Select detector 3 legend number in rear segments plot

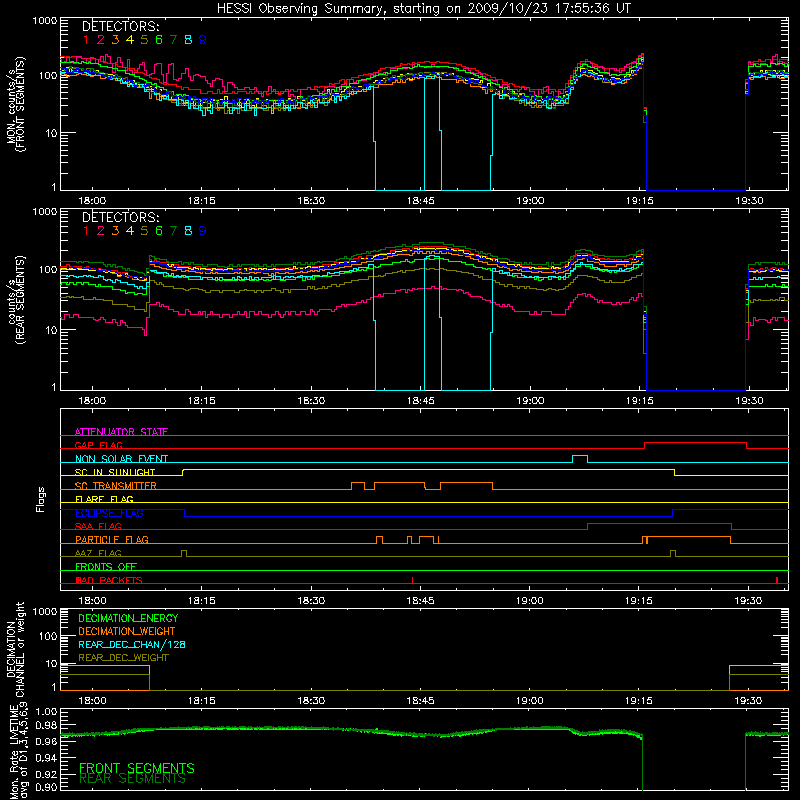coord(115,231)
